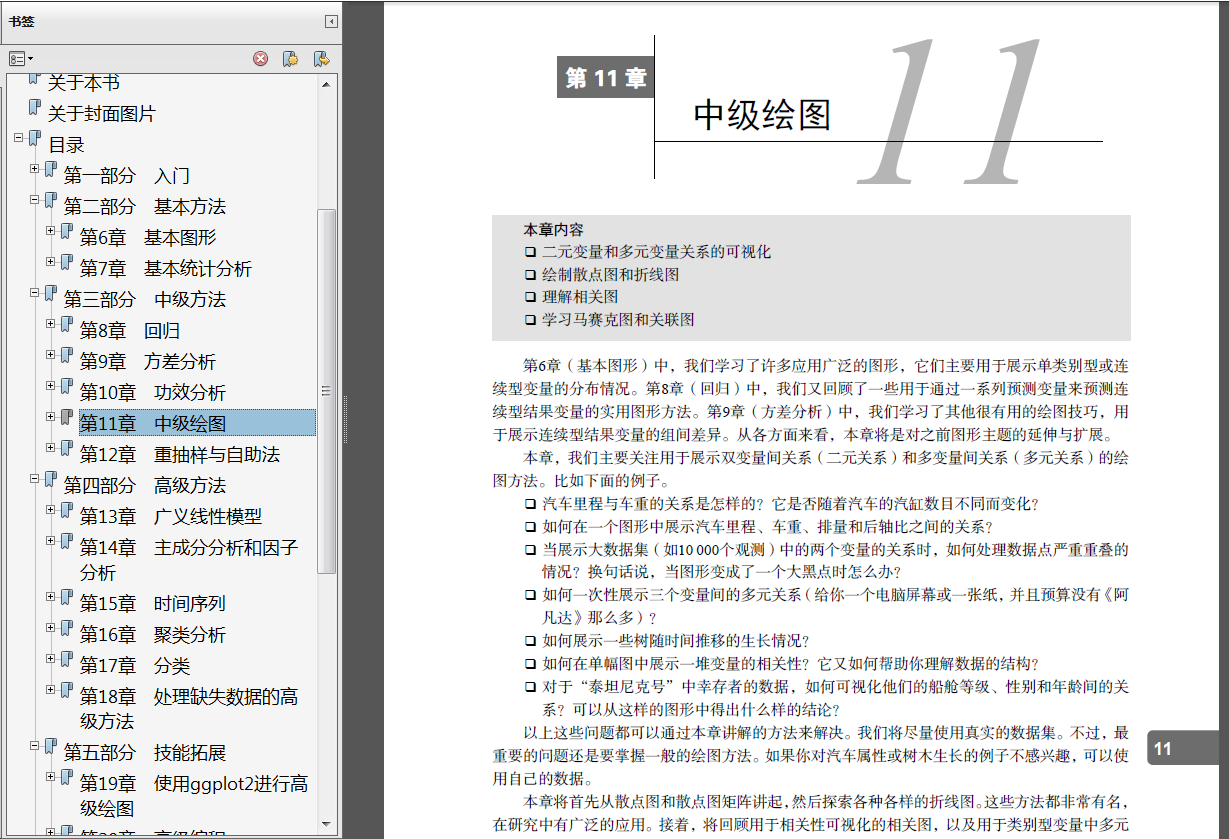The image size is (1229, 839).
Task: Click the bookmark icon beside 第10章 功效分析
Action: pos(67,387)
